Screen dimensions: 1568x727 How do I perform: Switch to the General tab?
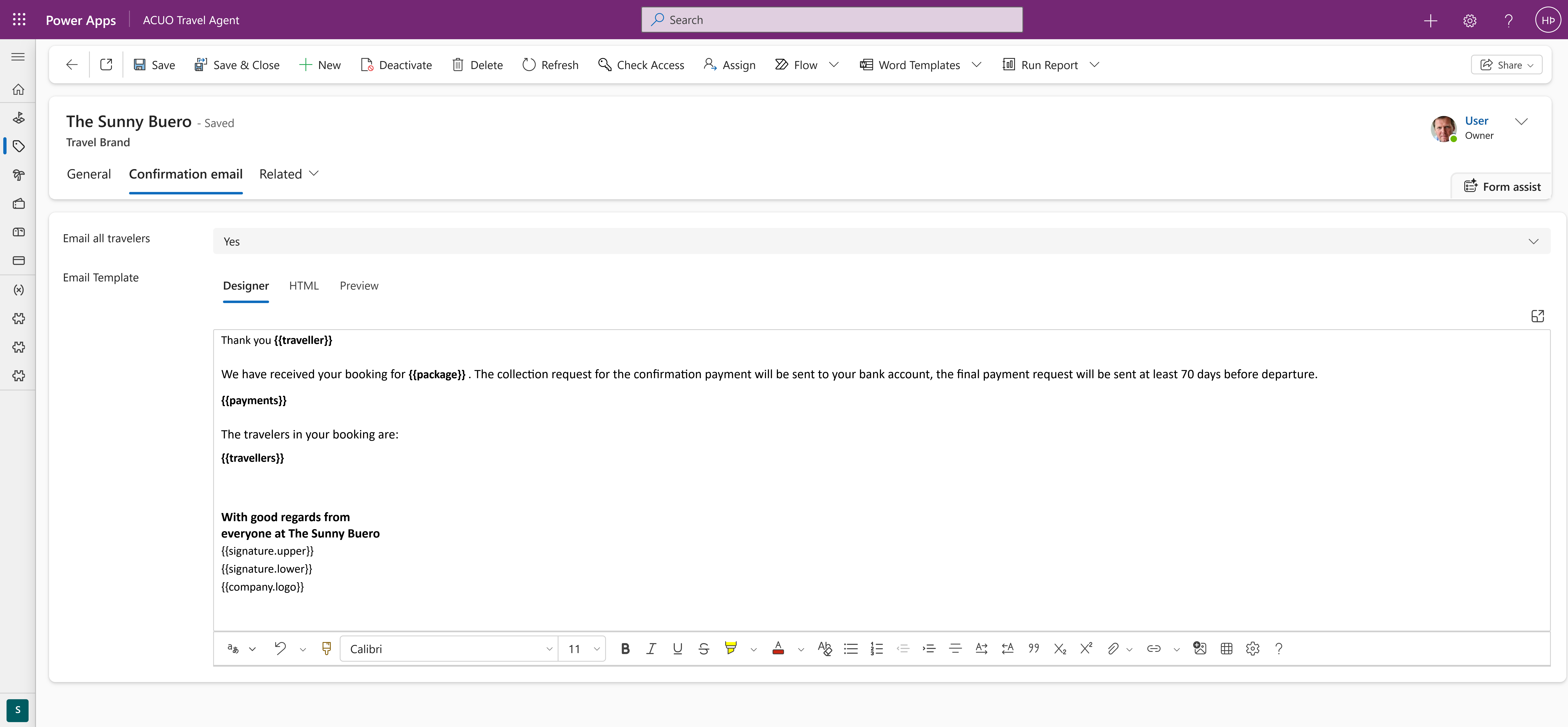tap(89, 174)
